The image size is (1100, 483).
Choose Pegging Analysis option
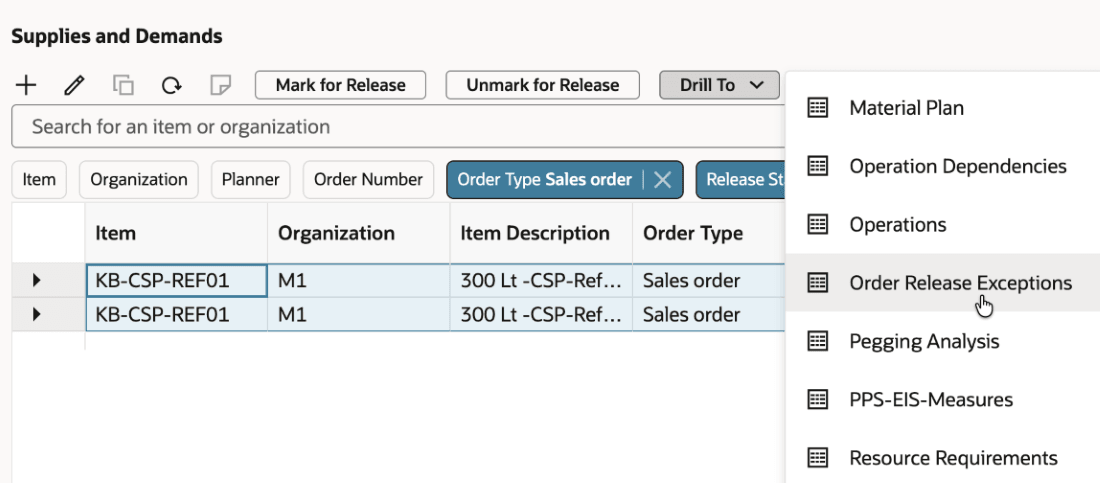tap(943, 341)
